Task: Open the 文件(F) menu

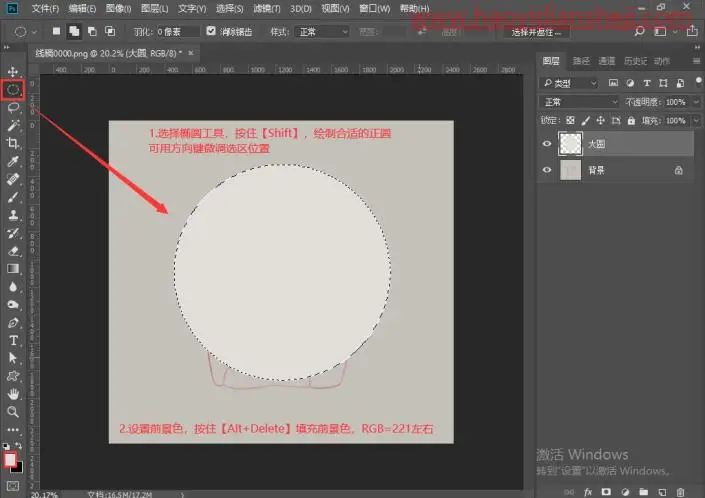Action: pyautogui.click(x=45, y=8)
